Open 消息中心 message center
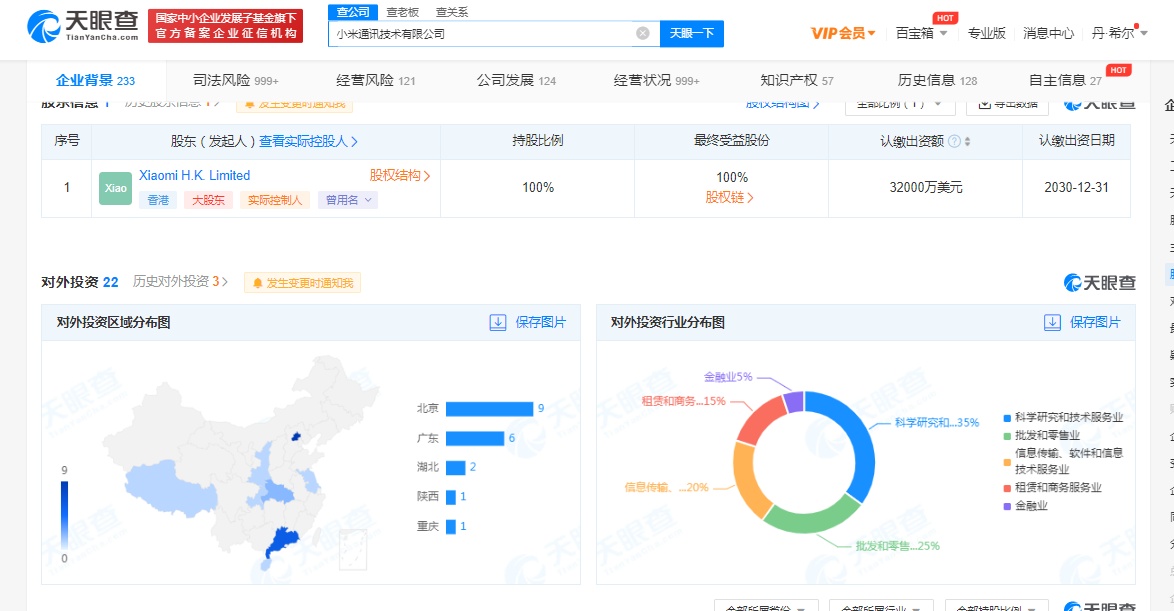Image resolution: width=1174 pixels, height=611 pixels. (1048, 33)
